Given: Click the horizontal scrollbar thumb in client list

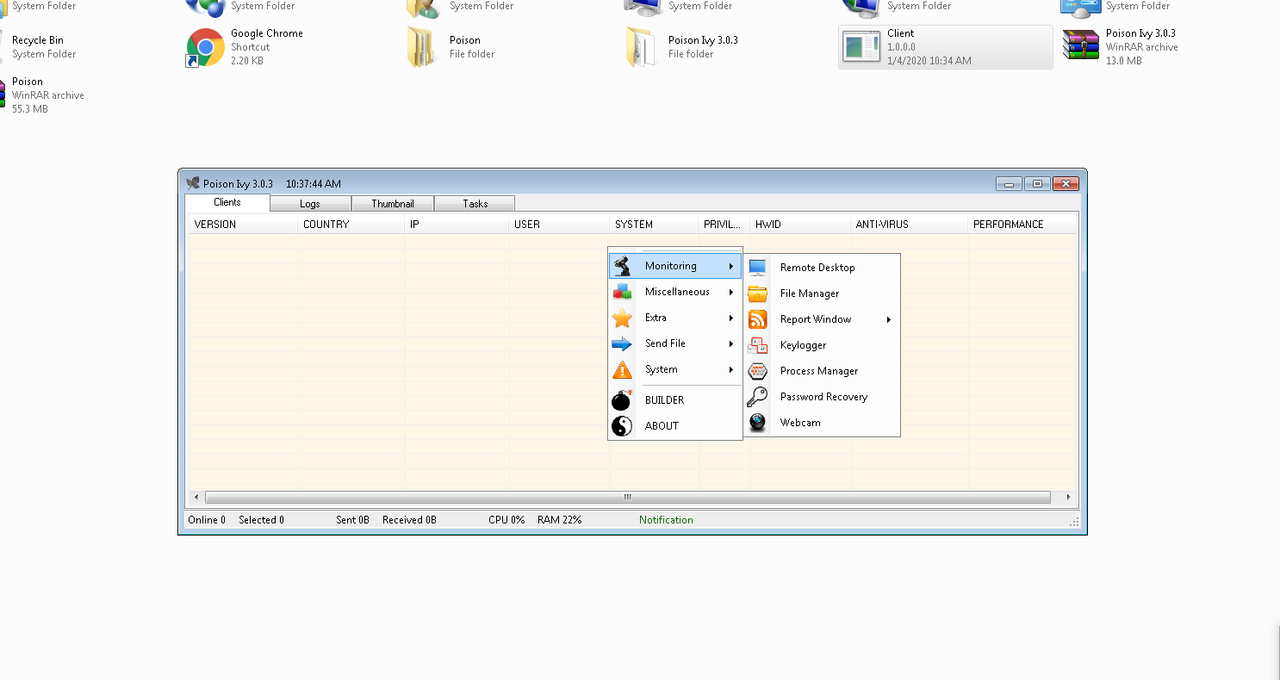Looking at the screenshot, I should tap(627, 497).
